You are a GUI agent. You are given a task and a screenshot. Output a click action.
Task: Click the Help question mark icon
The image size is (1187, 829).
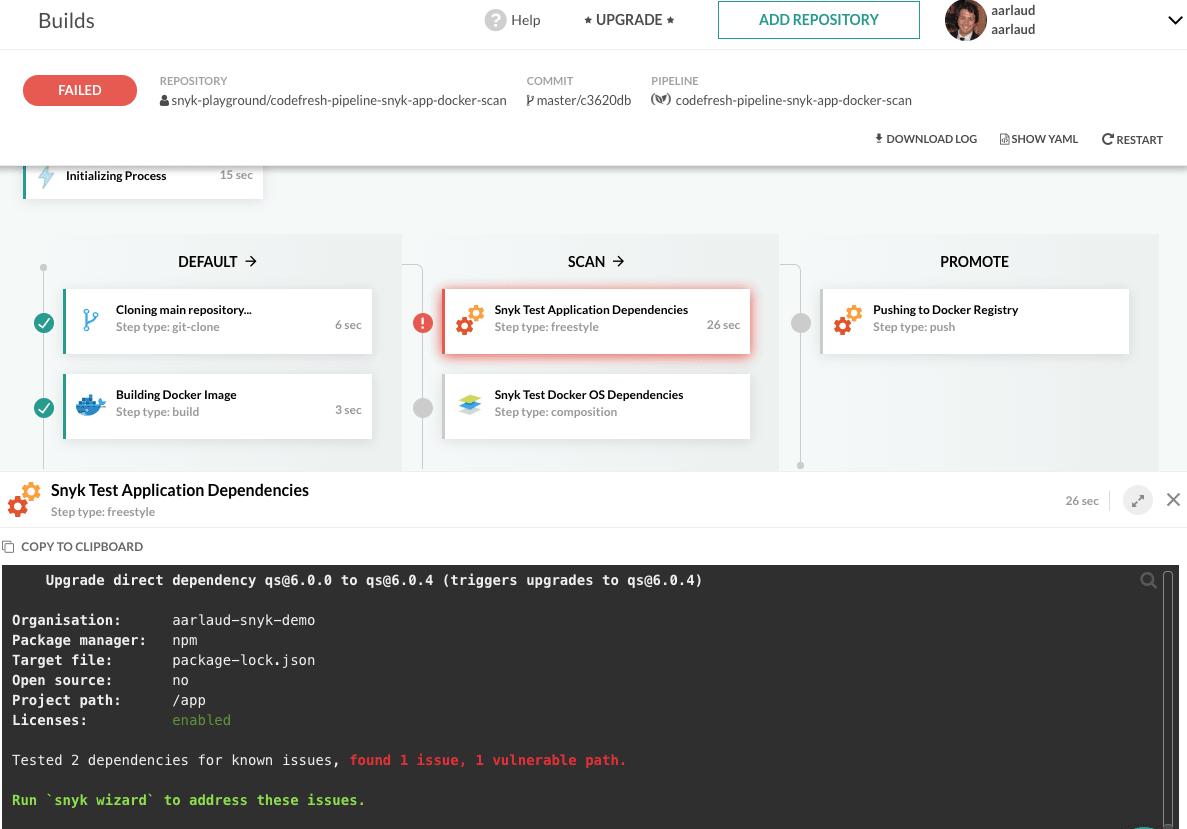pos(495,20)
